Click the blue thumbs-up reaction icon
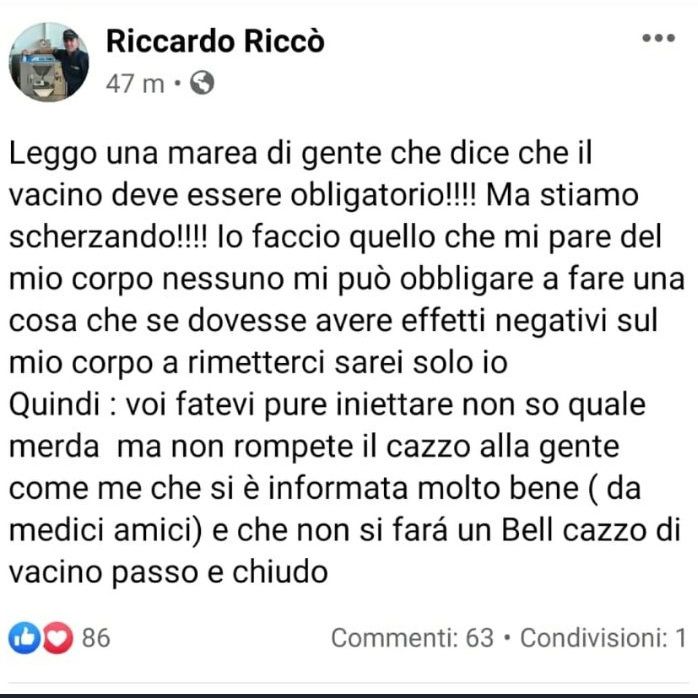Screen dimensions: 698x698 [24, 637]
